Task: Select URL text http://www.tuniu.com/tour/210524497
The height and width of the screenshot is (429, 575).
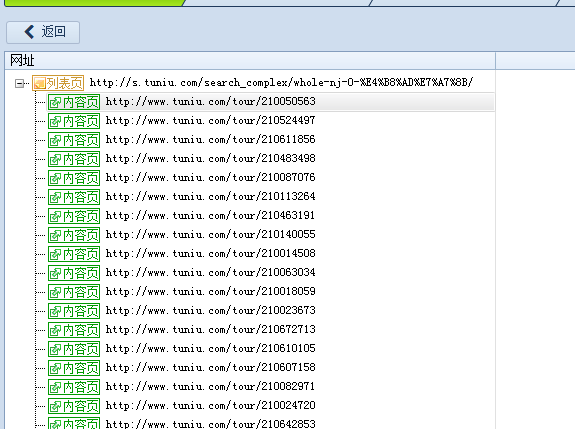Action: coord(210,121)
